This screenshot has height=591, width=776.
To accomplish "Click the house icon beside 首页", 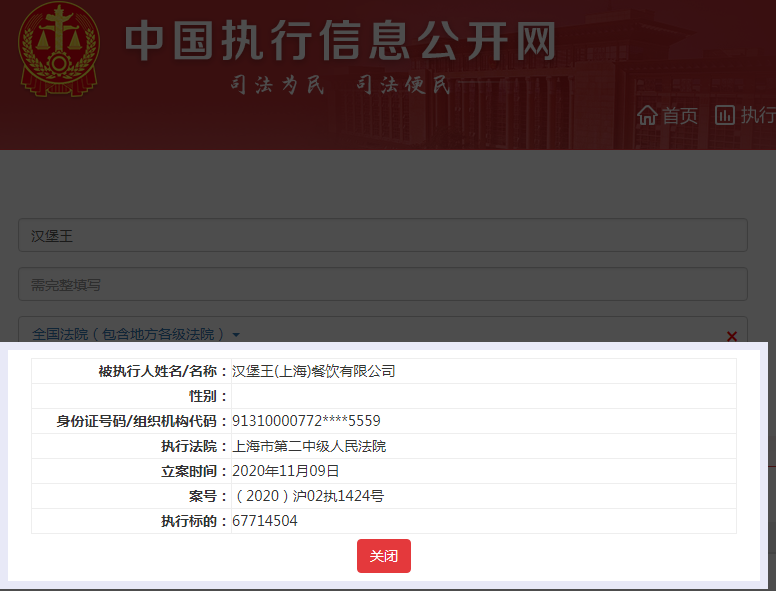I will tap(647, 115).
